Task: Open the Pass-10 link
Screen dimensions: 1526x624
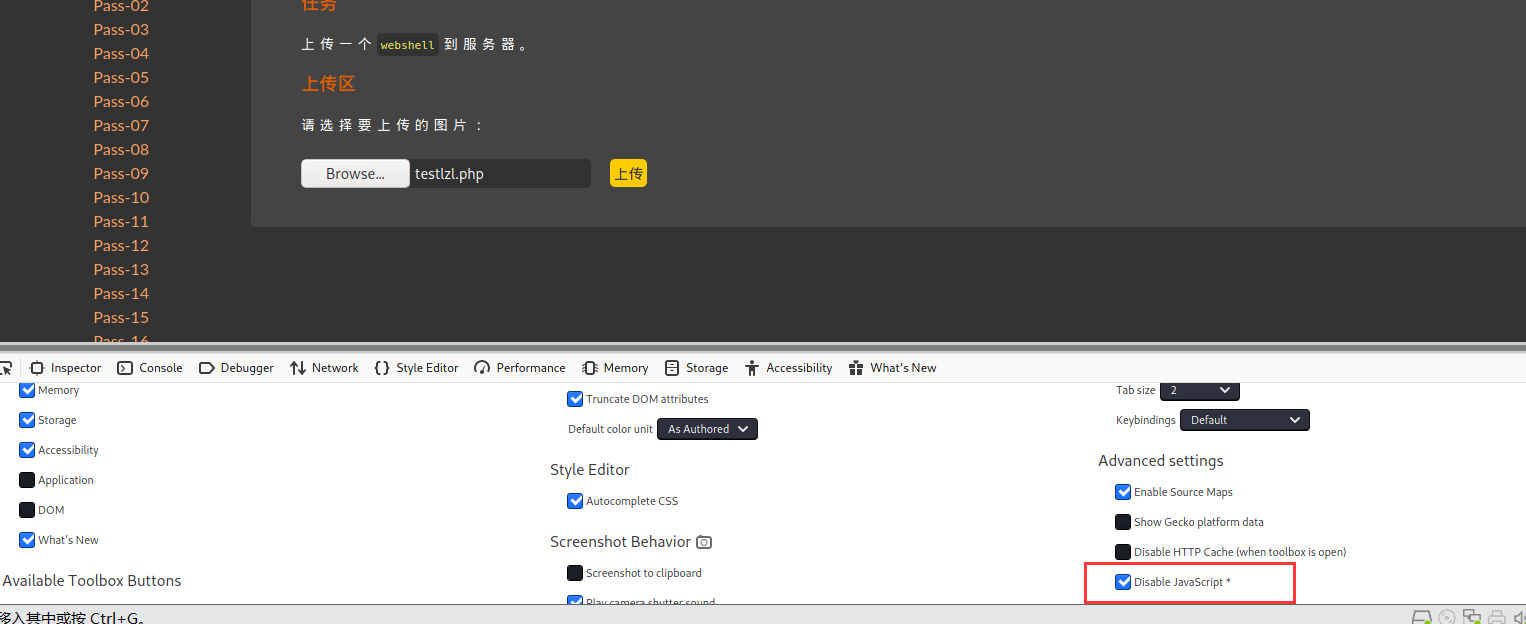Action: pos(121,197)
